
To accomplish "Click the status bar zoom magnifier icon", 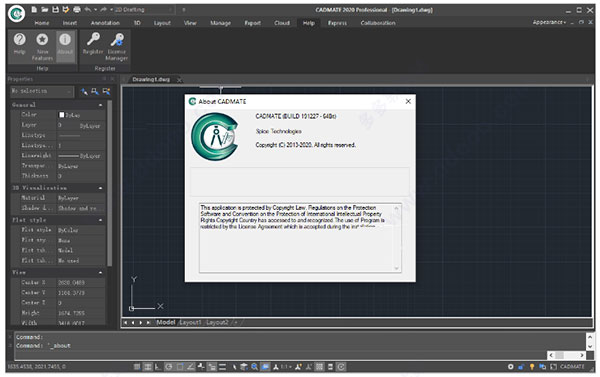I will click(x=254, y=367).
